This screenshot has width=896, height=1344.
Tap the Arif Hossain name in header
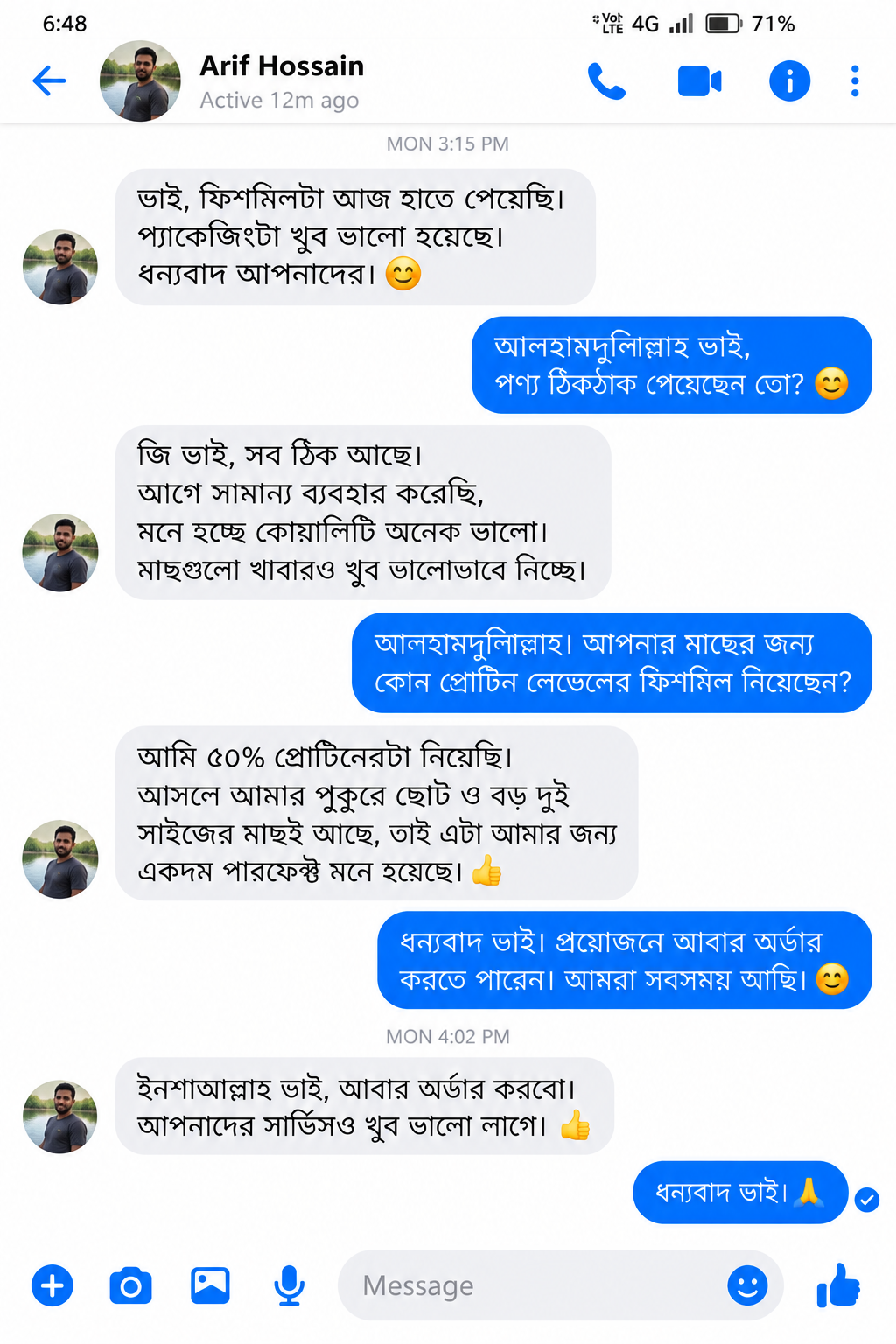[282, 66]
